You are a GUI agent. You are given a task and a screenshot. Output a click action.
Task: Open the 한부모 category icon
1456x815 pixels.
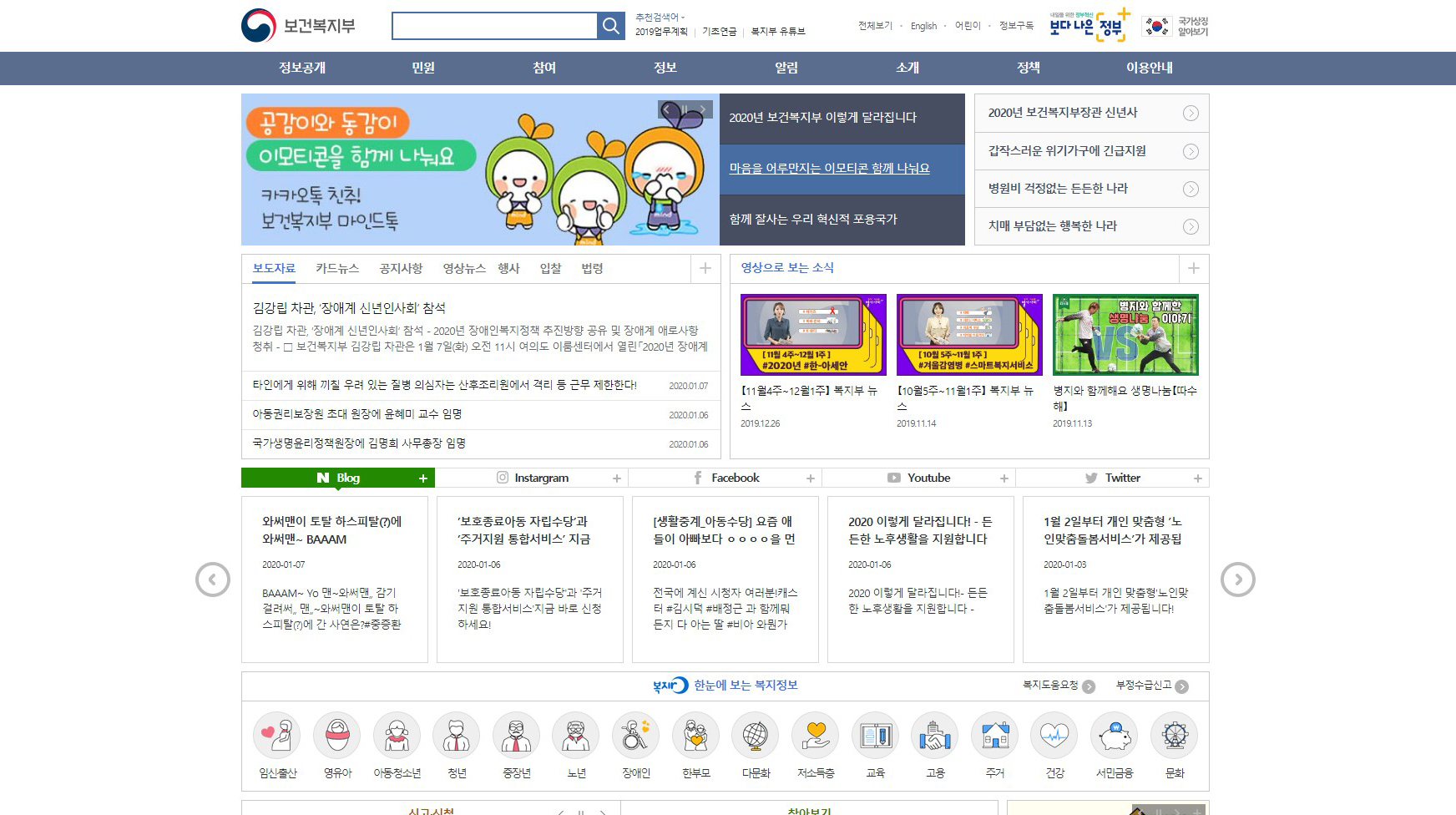(696, 736)
